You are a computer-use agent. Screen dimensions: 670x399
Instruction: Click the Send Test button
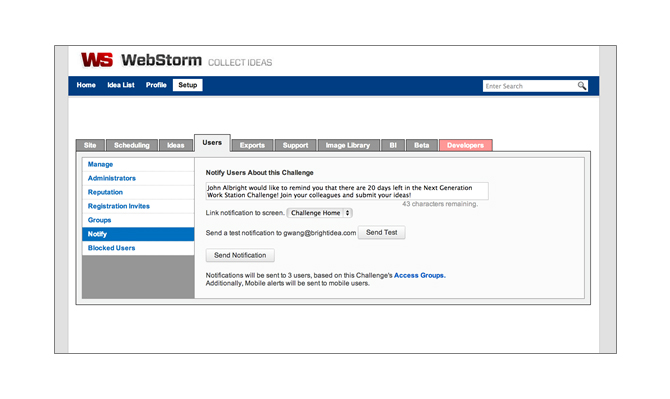tap(382, 232)
